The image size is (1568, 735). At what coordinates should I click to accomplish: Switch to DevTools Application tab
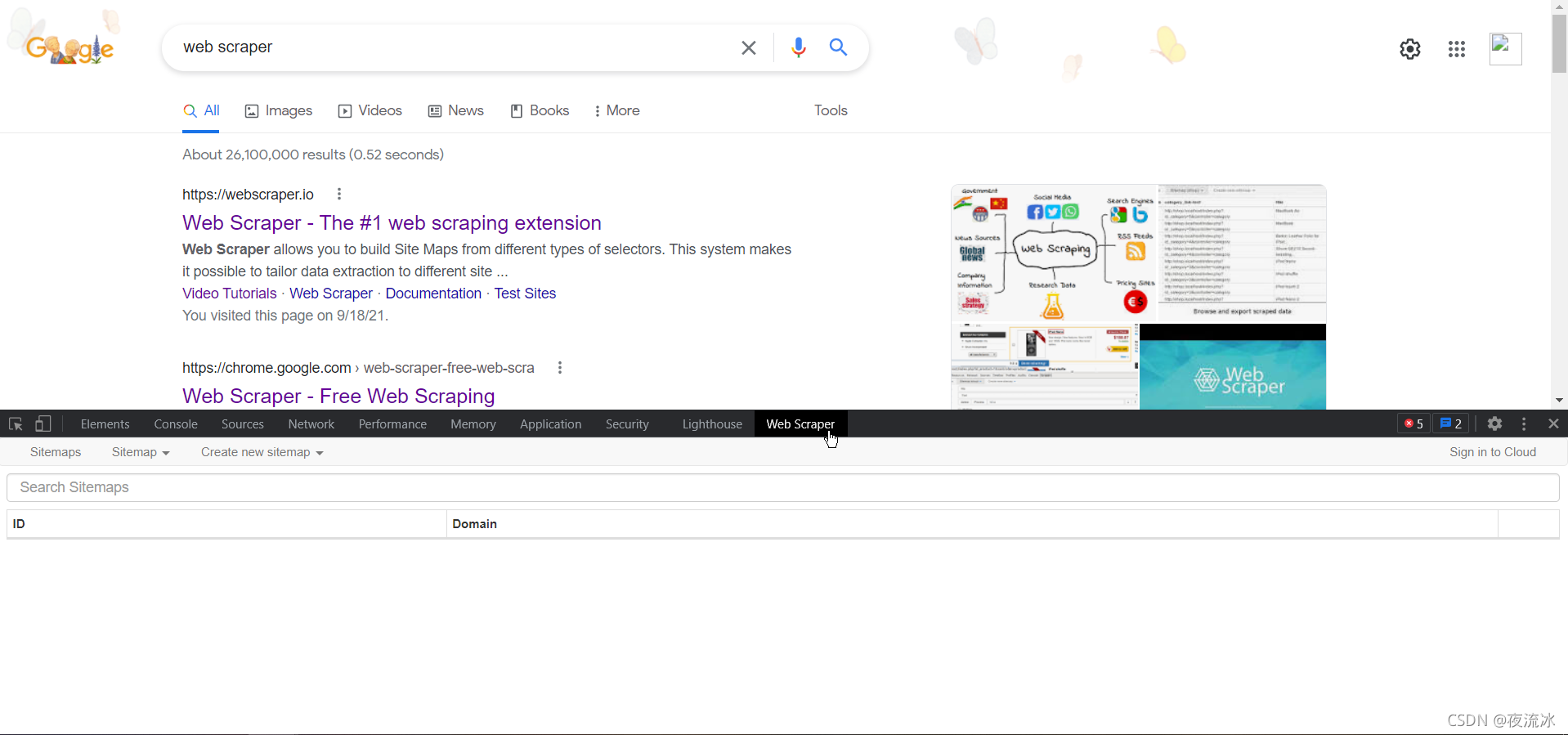click(551, 424)
